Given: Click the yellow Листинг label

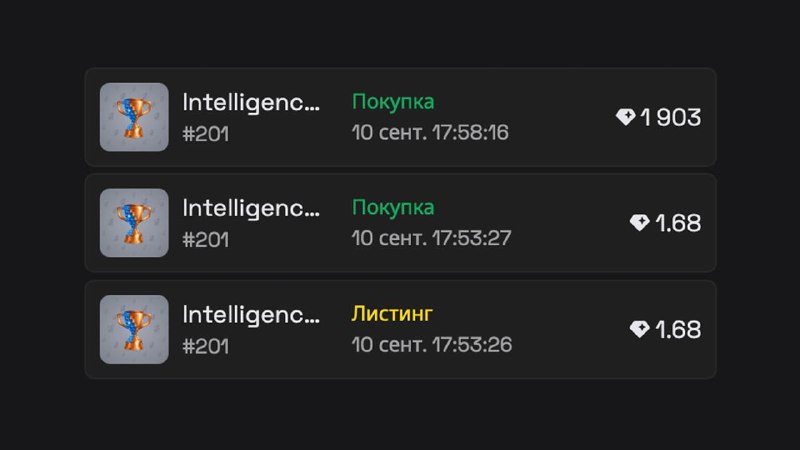Looking at the screenshot, I should [x=392, y=313].
